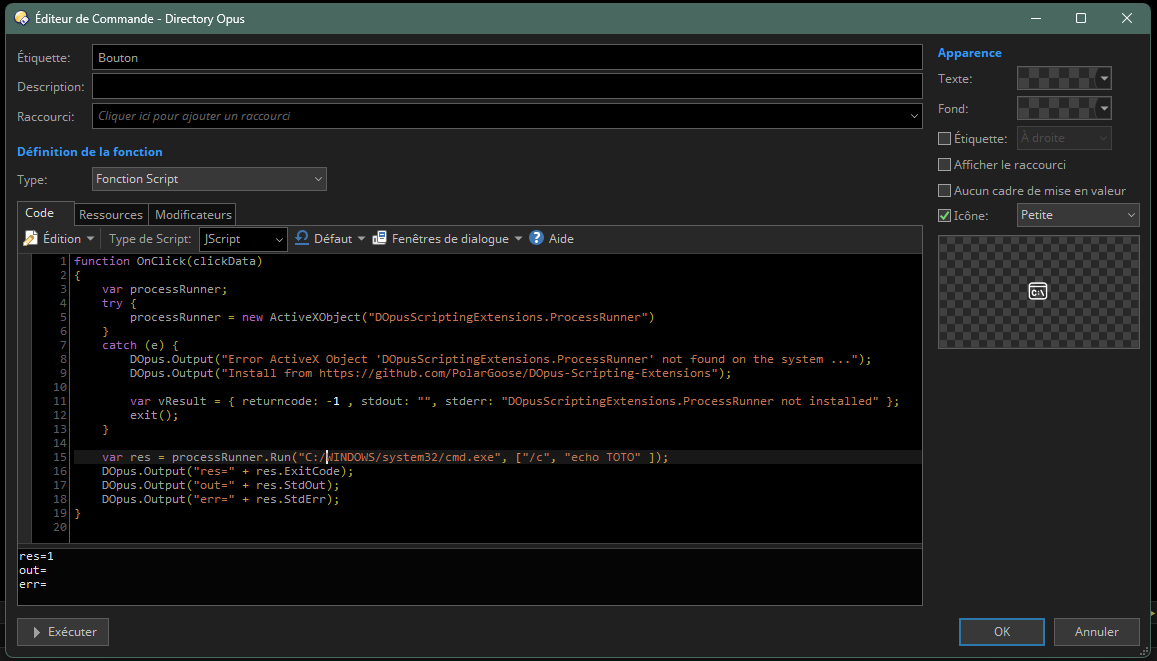Click the line starting "var res = processRunner.Run"
The image size is (1157, 661).
(385, 457)
